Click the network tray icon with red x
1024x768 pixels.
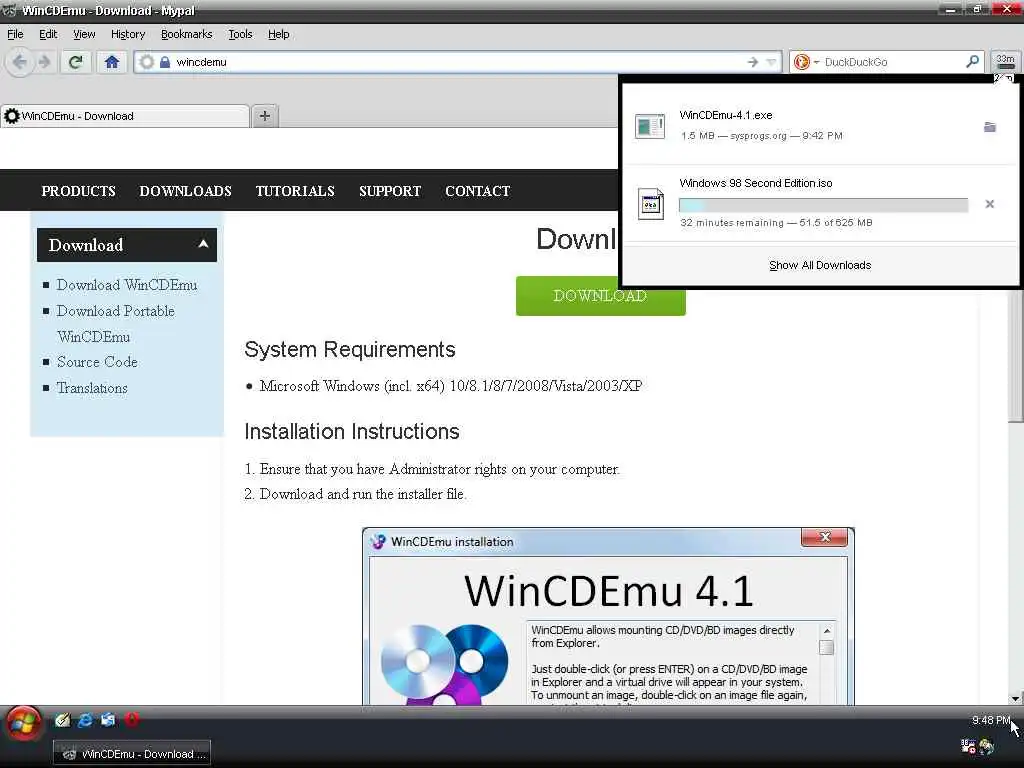(968, 746)
